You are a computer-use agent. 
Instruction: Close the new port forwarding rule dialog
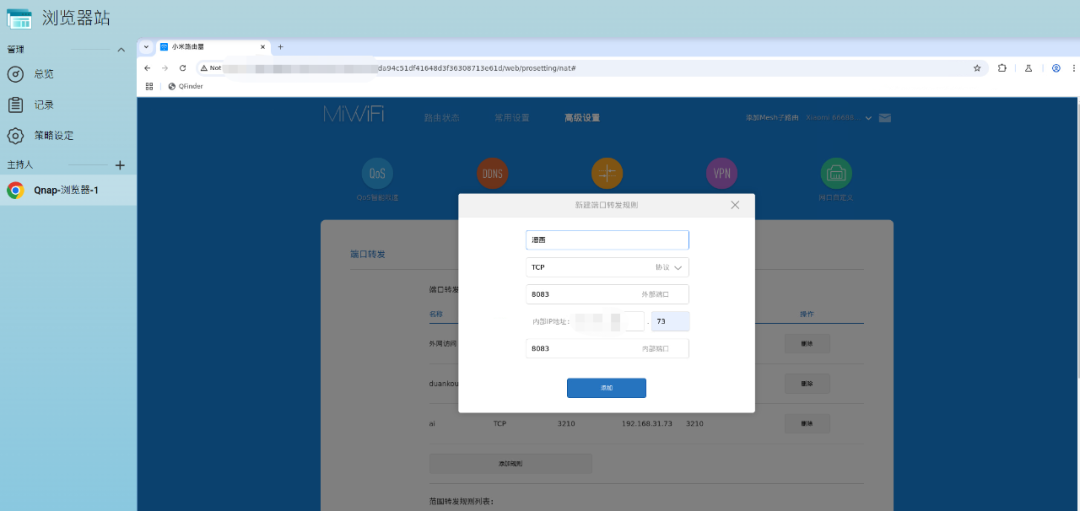735,204
